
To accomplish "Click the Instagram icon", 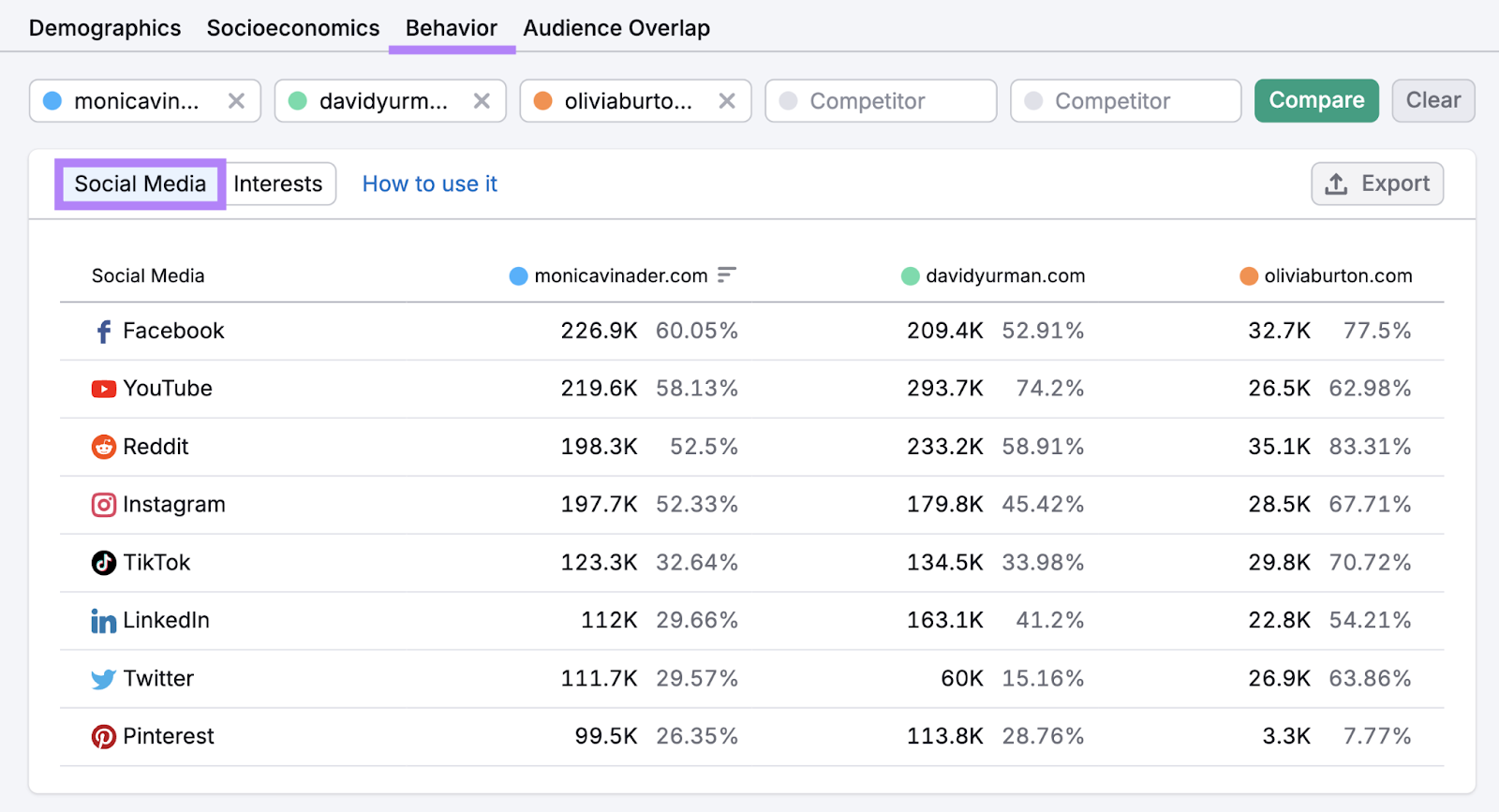I will [104, 505].
